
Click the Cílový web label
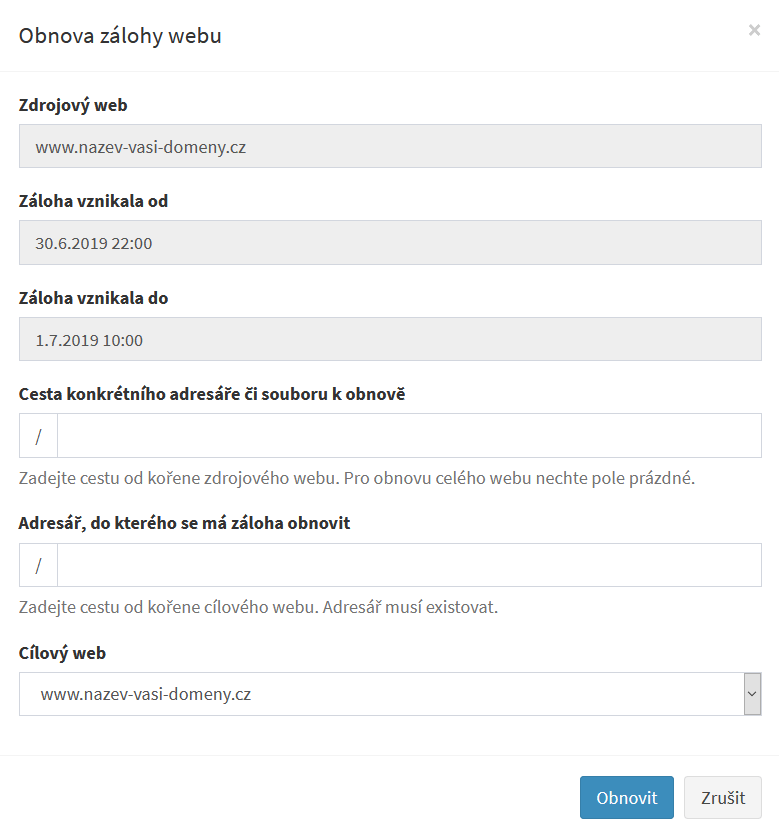click(x=62, y=653)
